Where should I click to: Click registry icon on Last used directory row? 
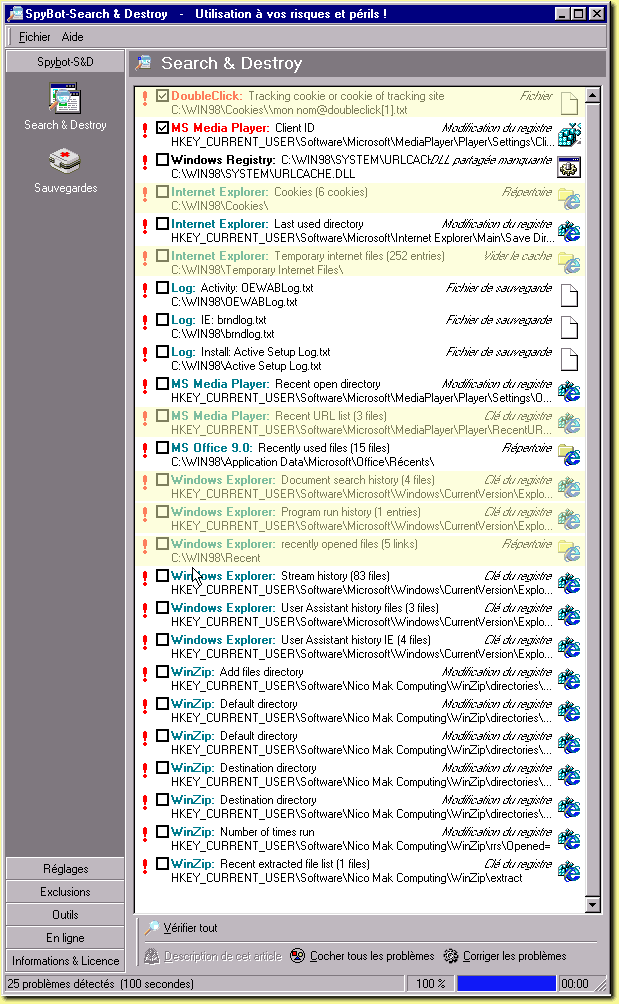569,231
